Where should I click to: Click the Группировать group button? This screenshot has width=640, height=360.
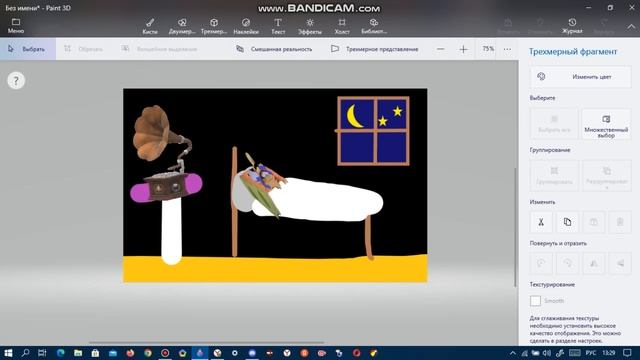point(554,176)
